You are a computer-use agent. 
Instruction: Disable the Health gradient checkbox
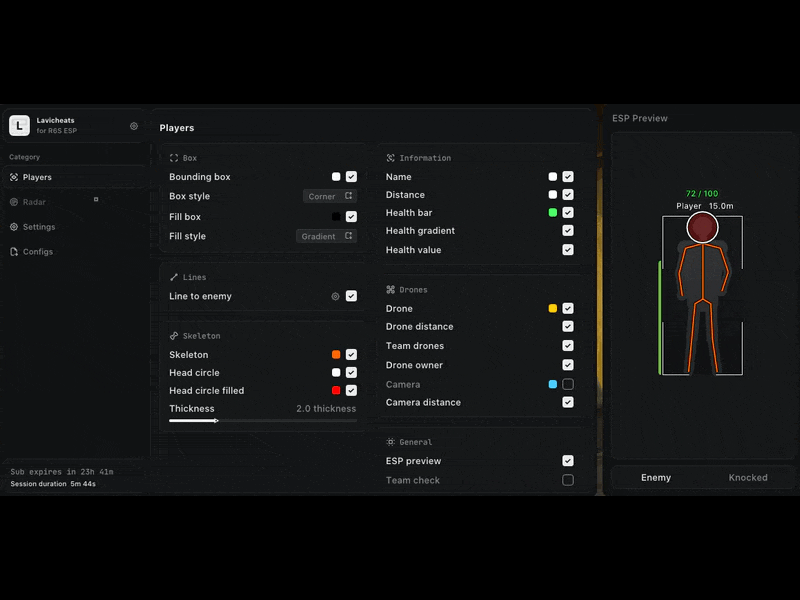568,231
